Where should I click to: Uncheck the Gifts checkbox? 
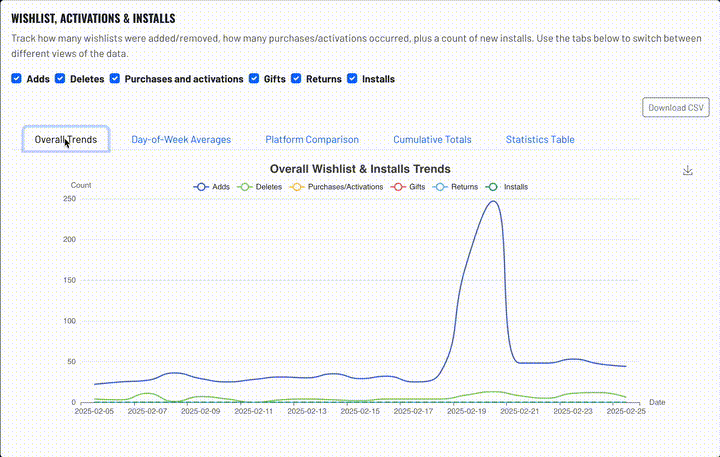[254, 79]
